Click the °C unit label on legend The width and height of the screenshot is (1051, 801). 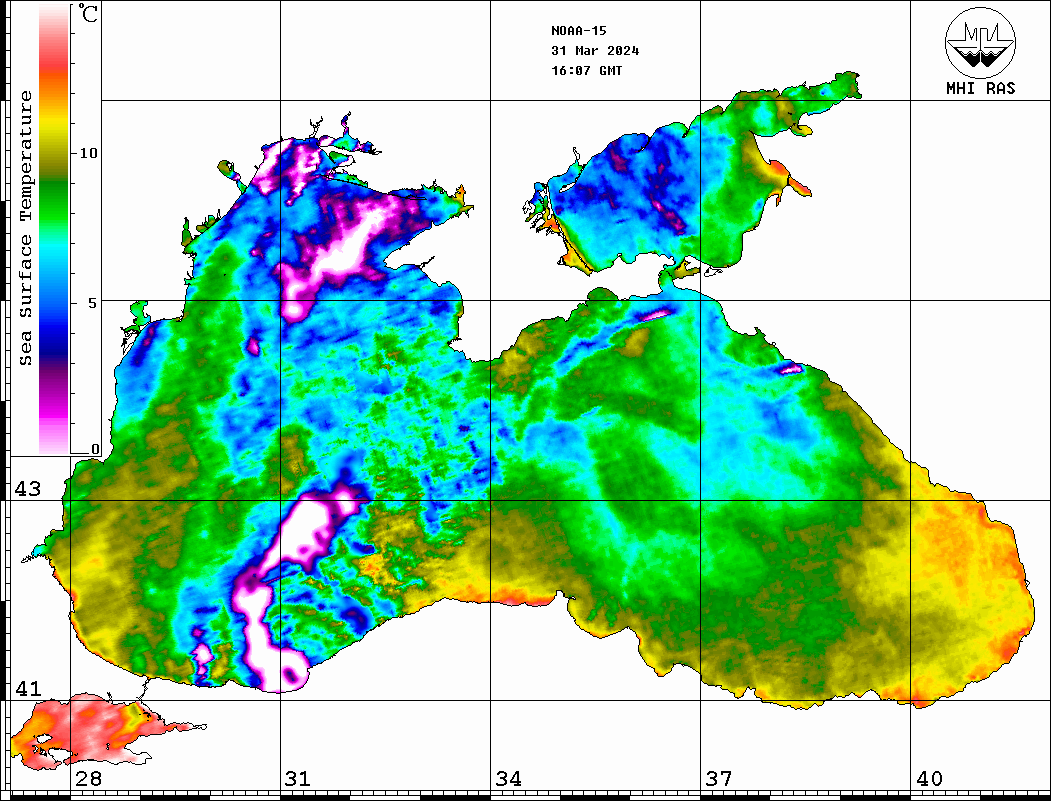coord(87,13)
